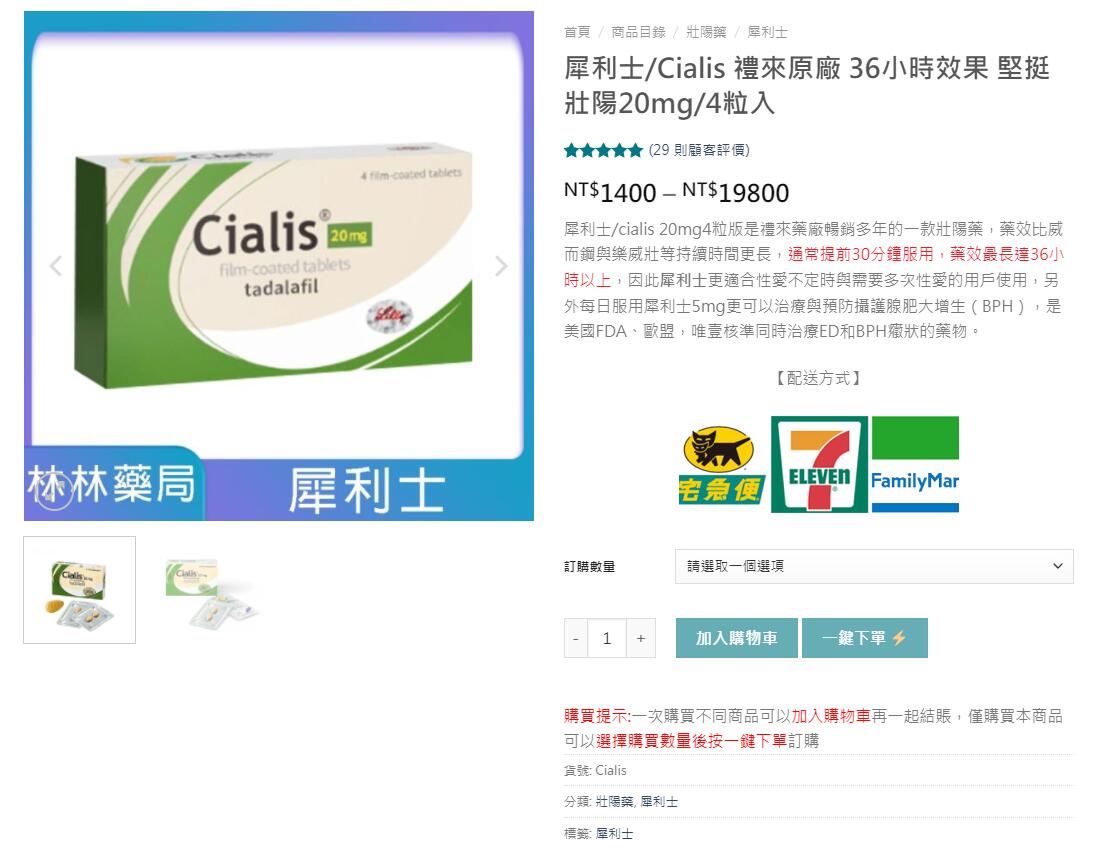Show the previous product image
The height and width of the screenshot is (848, 1097).
[x=56, y=266]
